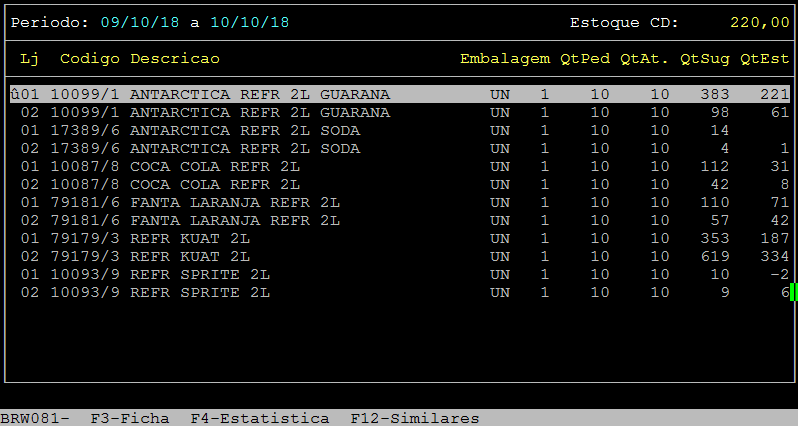
Task: Select store 01 ANTARCTICA REFR 2L SODA row
Action: pyautogui.click(x=400, y=130)
